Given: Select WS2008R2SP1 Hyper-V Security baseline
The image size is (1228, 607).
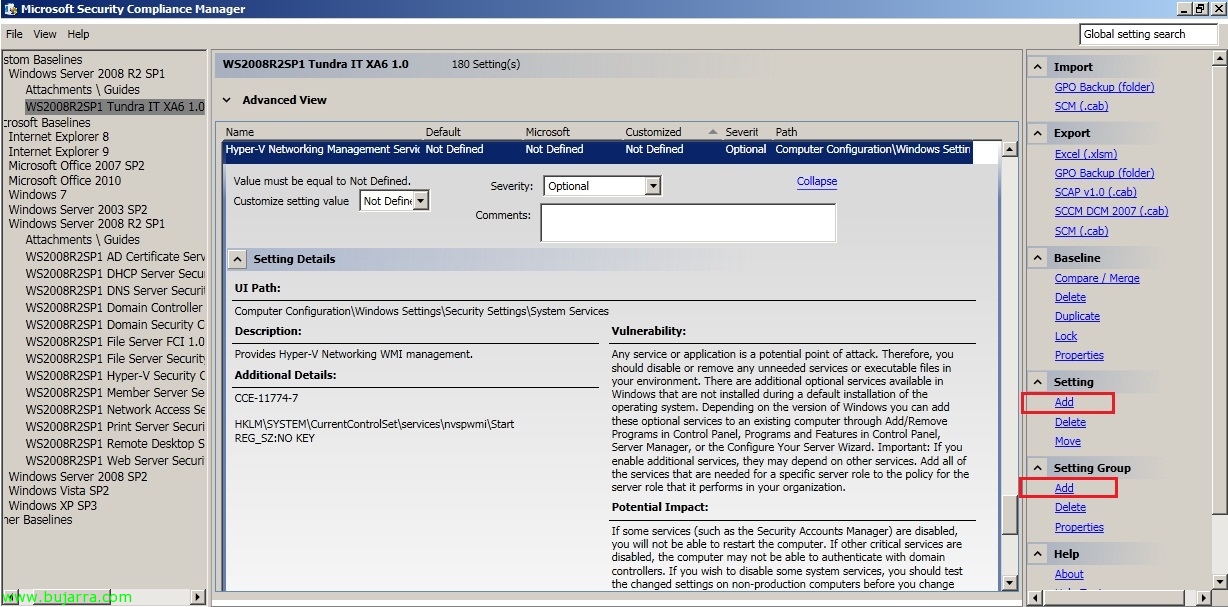Looking at the screenshot, I should (x=115, y=376).
